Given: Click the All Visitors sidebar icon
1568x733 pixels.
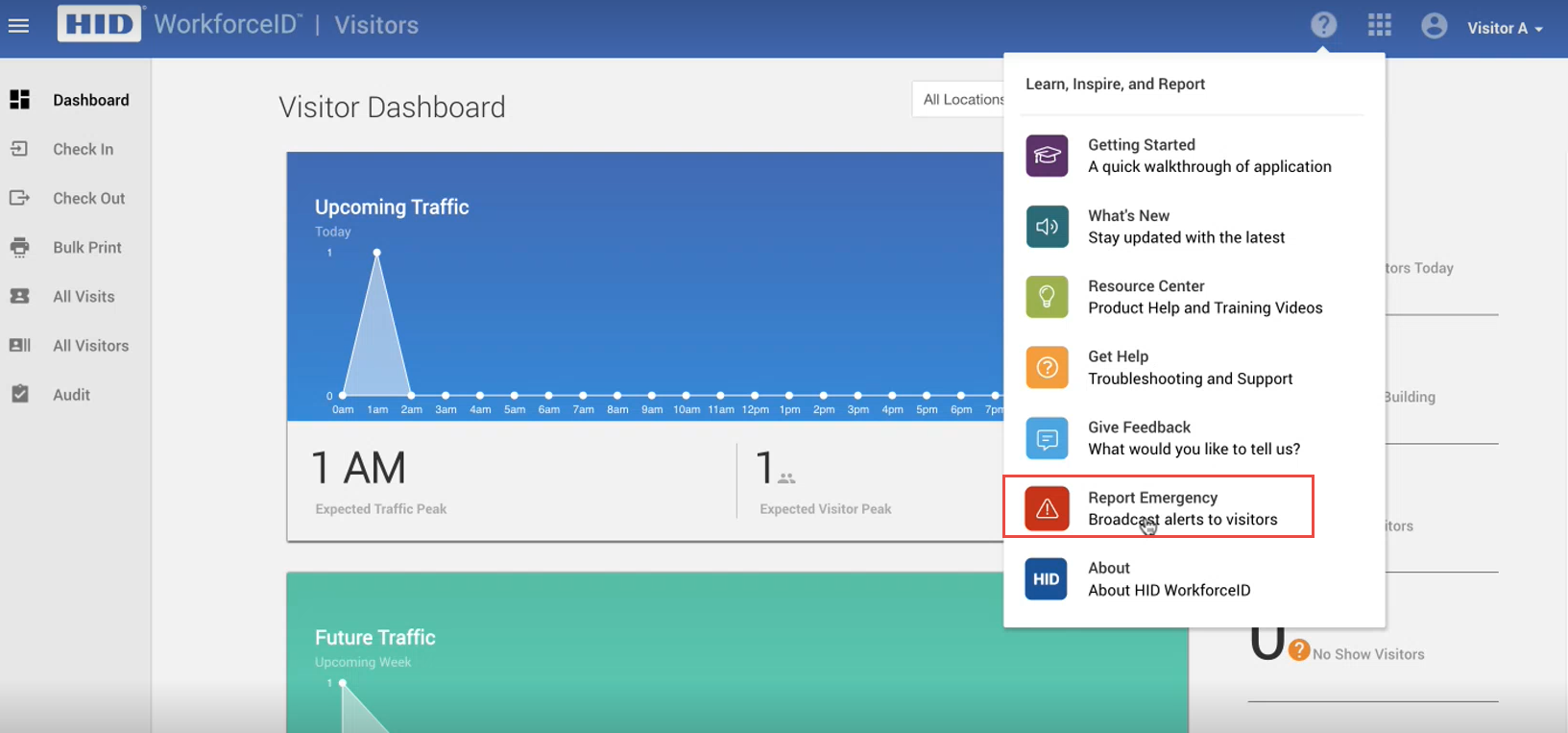Looking at the screenshot, I should click(19, 345).
